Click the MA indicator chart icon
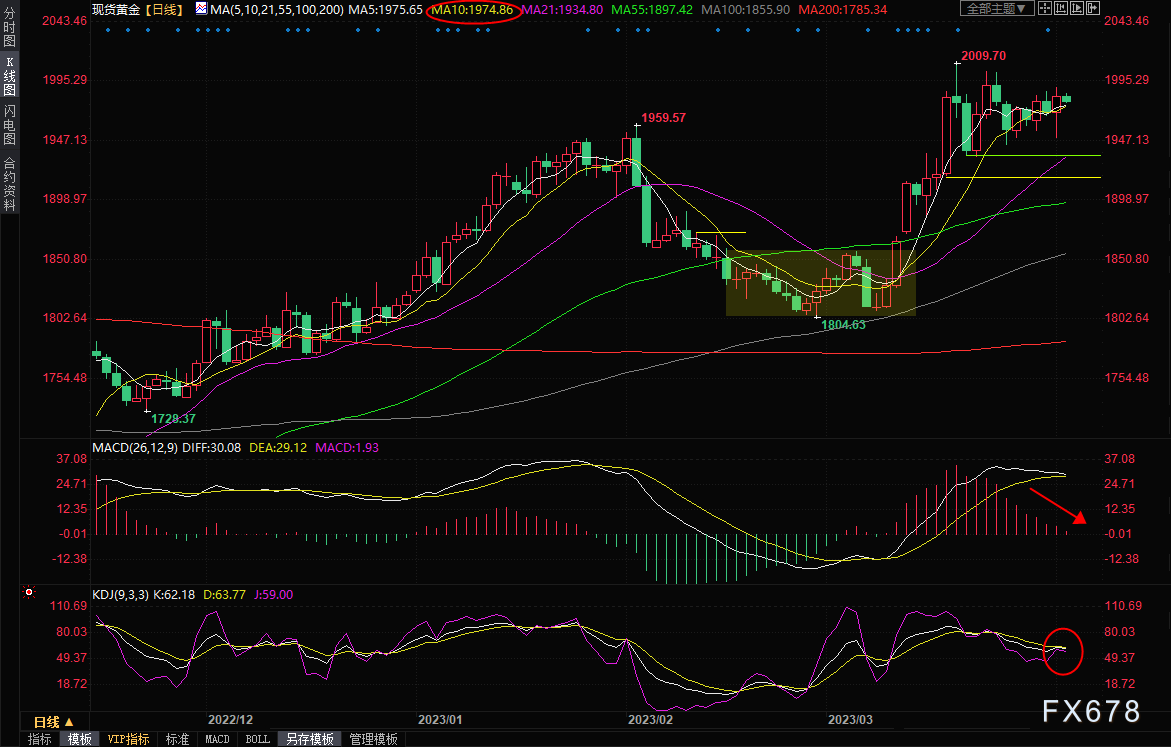This screenshot has height=747, width=1171. point(202,9)
